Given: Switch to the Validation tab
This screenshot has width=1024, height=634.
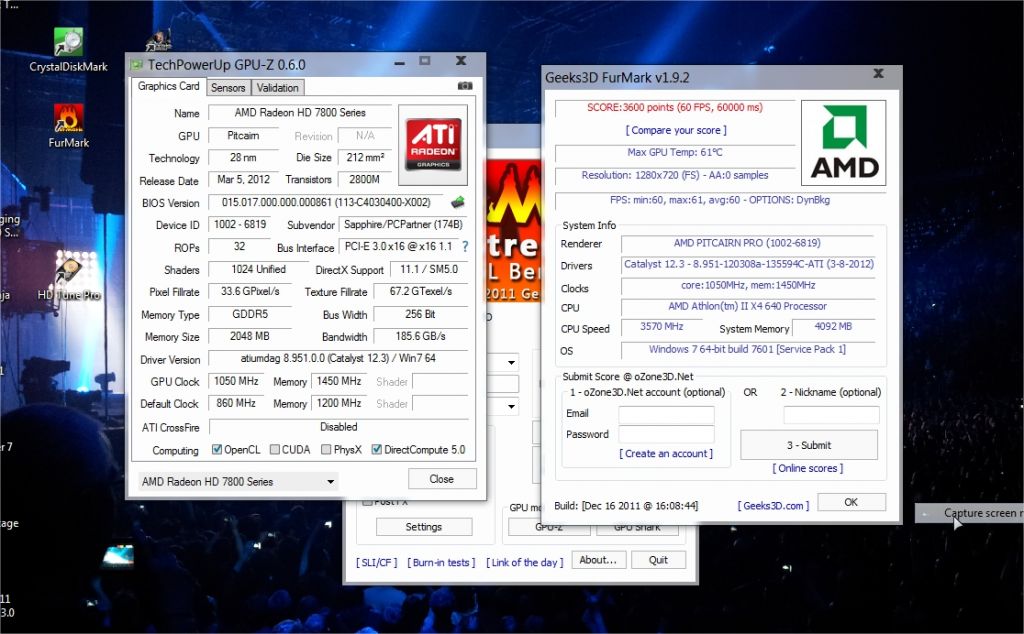Looking at the screenshot, I should click(278, 87).
